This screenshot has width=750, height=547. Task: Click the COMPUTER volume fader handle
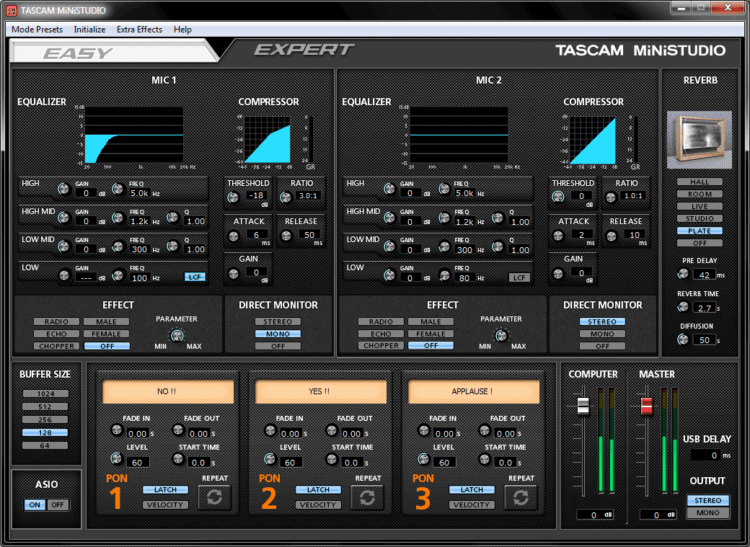click(x=583, y=405)
